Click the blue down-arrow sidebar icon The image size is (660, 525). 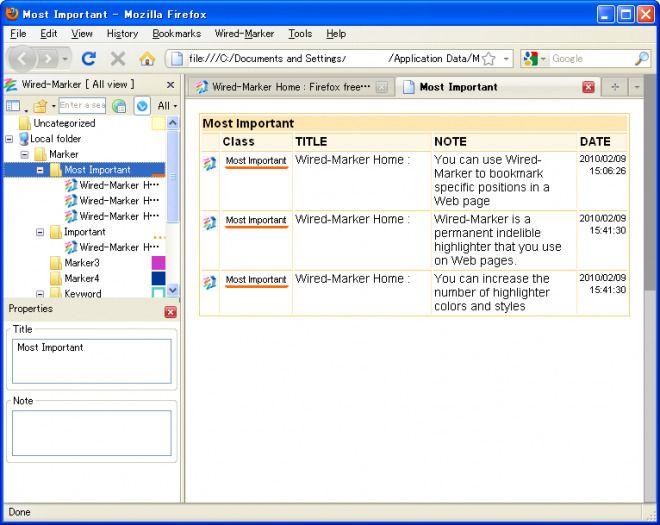pos(142,105)
